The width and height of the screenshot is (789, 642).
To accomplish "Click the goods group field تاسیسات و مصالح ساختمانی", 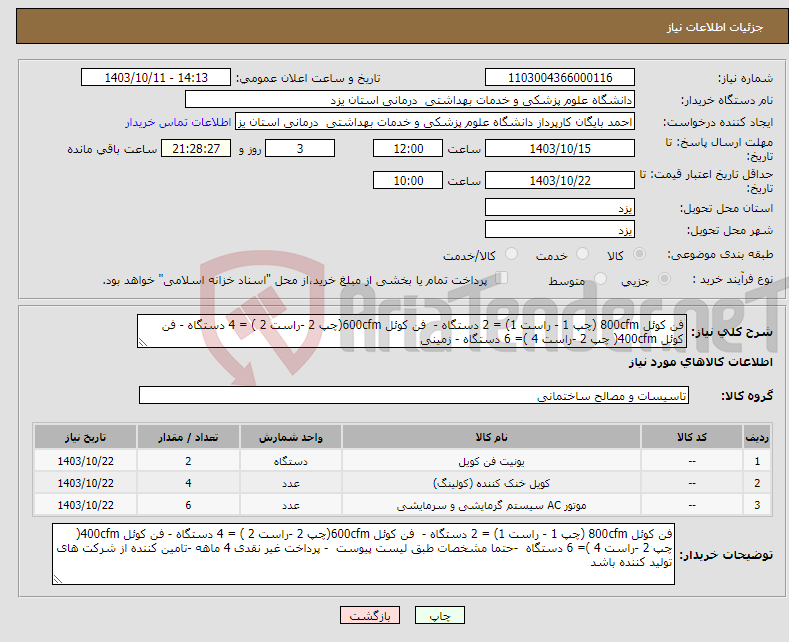I will pos(414,395).
